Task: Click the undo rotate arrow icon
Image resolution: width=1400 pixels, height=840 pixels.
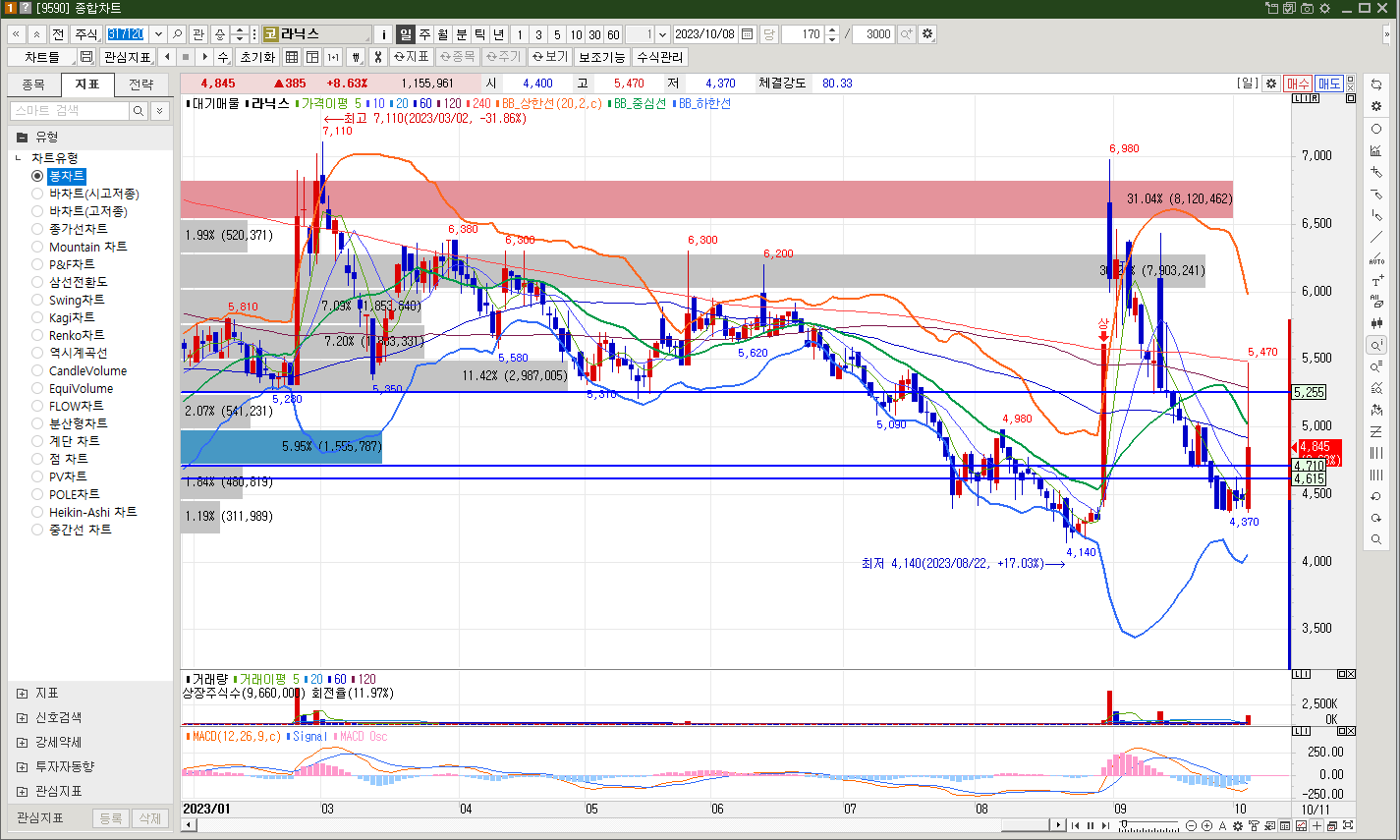Action: tap(1376, 496)
